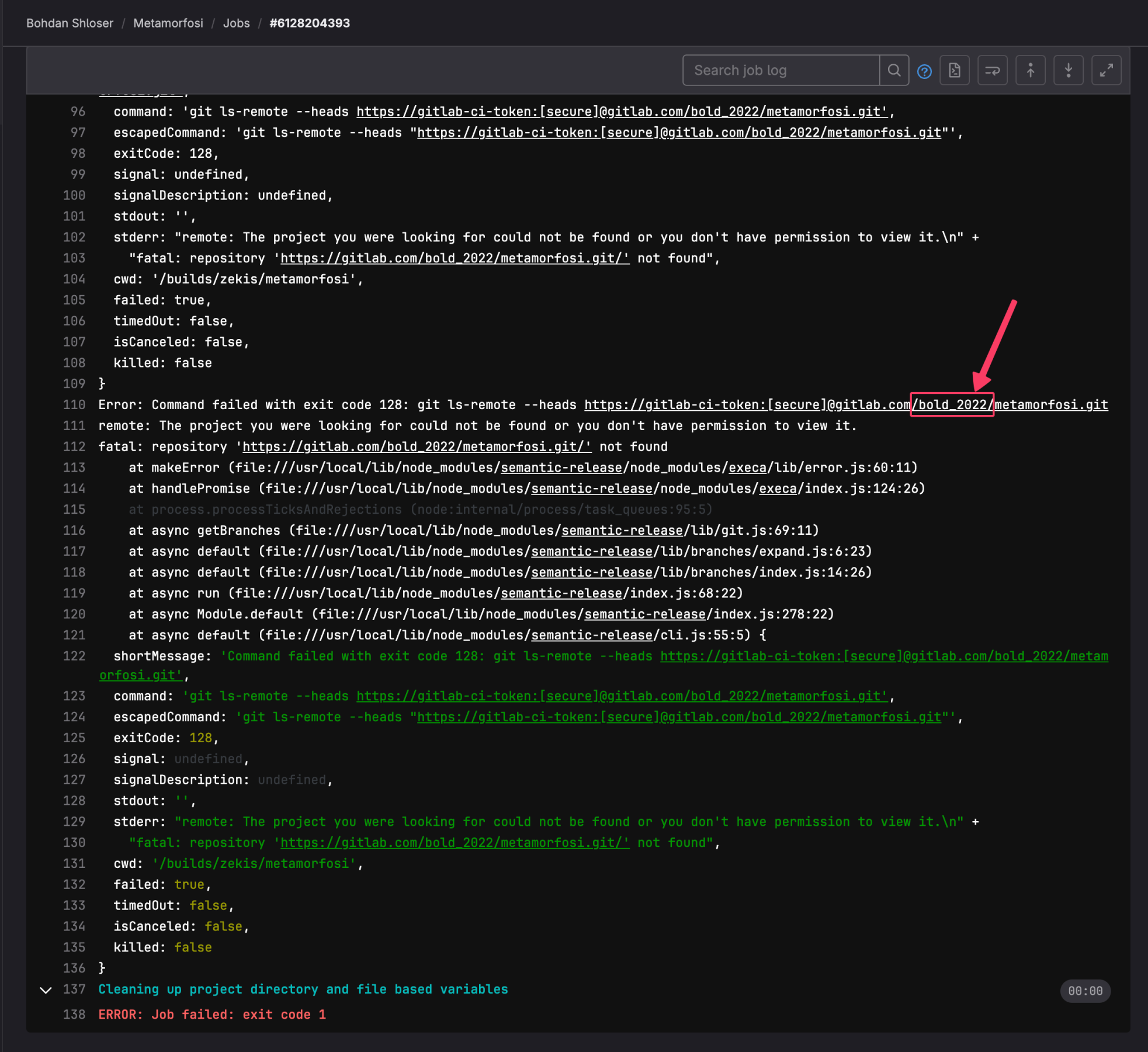Open repository URL on line 103
The image size is (1148, 1052).
pyautogui.click(x=455, y=258)
